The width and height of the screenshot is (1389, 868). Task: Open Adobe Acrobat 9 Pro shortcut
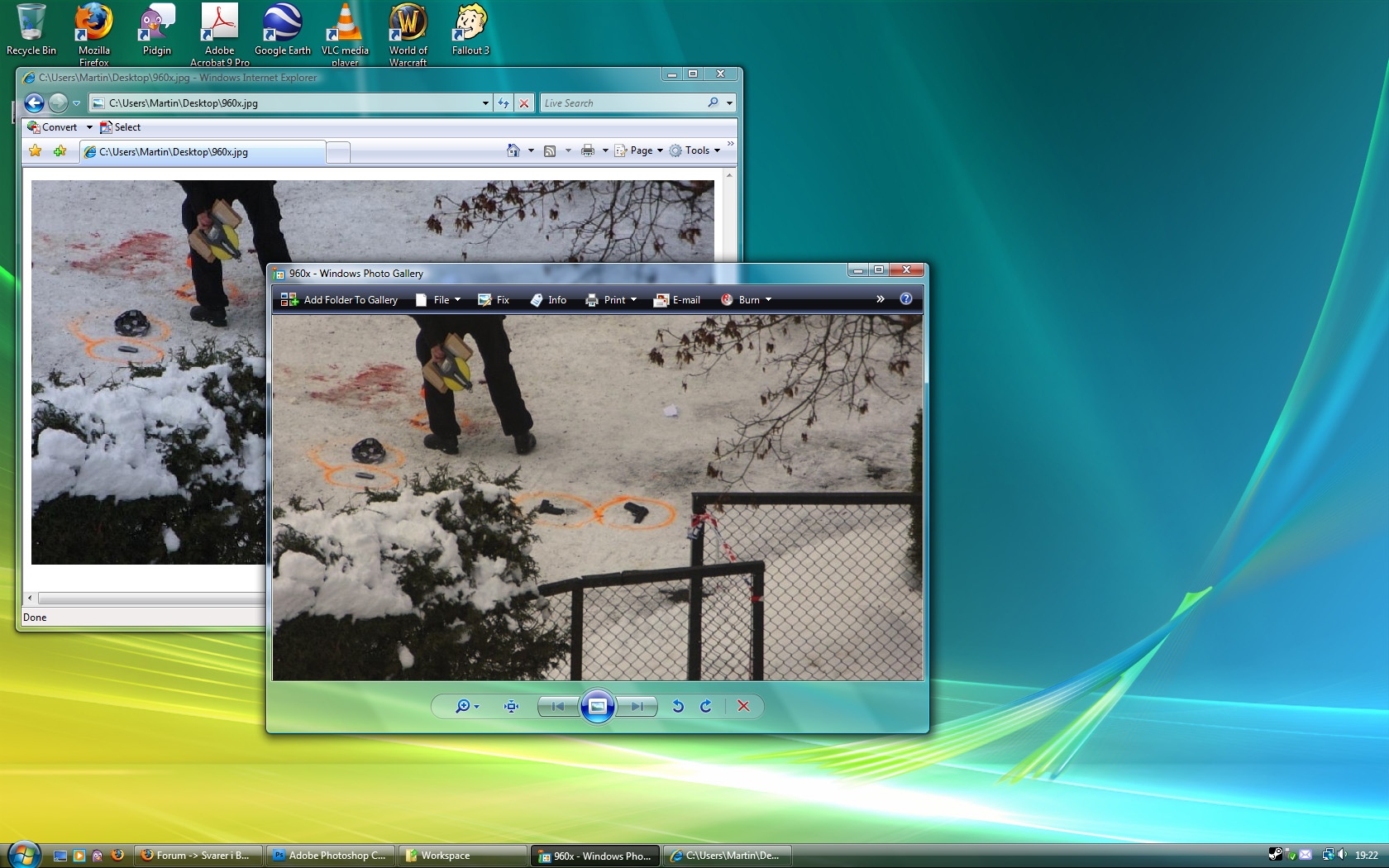click(x=220, y=33)
